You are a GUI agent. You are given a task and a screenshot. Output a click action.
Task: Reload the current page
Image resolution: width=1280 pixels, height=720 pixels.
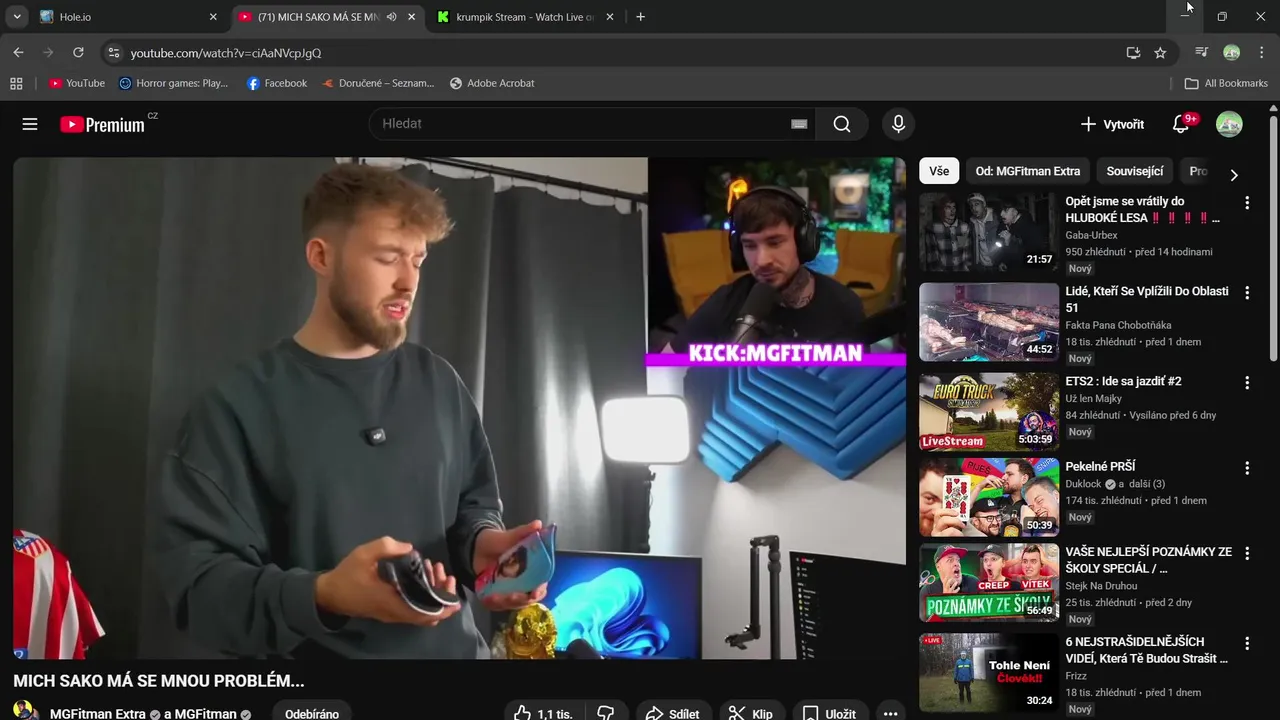(78, 52)
